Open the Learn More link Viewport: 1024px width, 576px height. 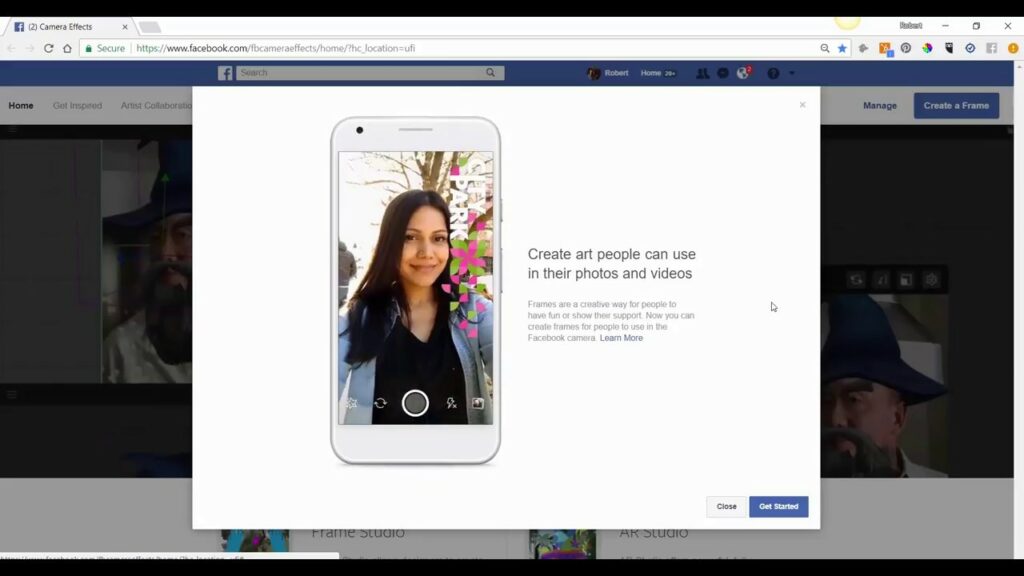(x=621, y=338)
